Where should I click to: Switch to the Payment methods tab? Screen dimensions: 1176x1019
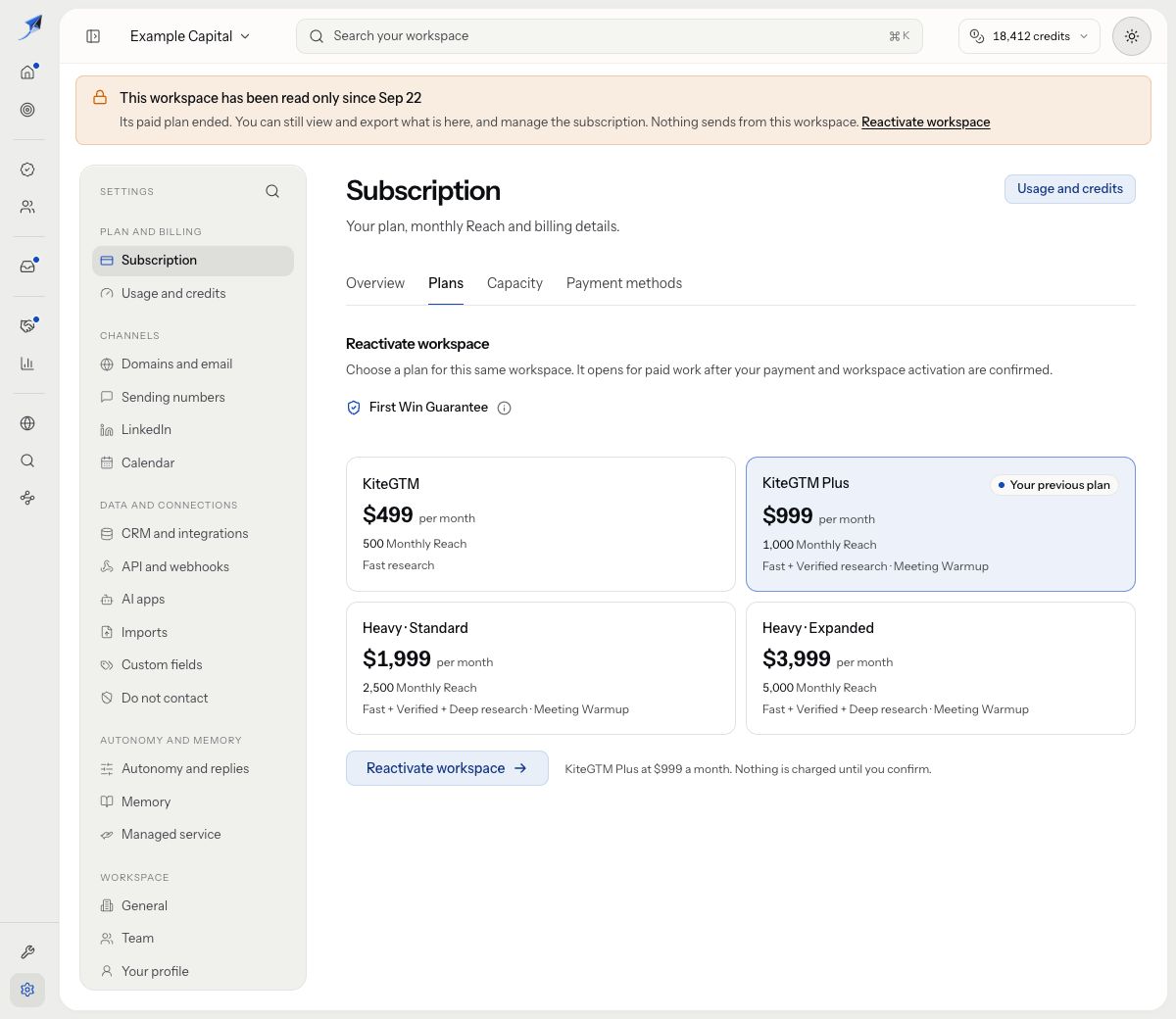[x=624, y=283]
